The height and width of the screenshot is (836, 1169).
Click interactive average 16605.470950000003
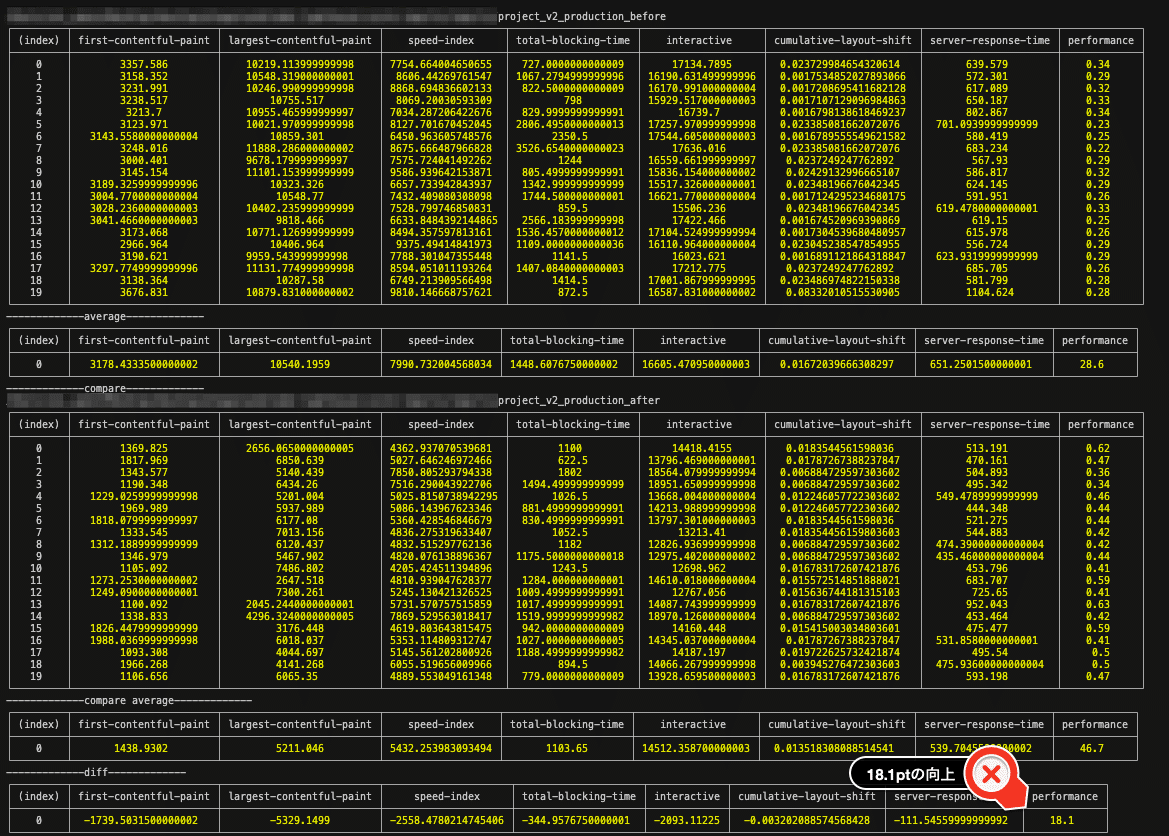point(696,364)
